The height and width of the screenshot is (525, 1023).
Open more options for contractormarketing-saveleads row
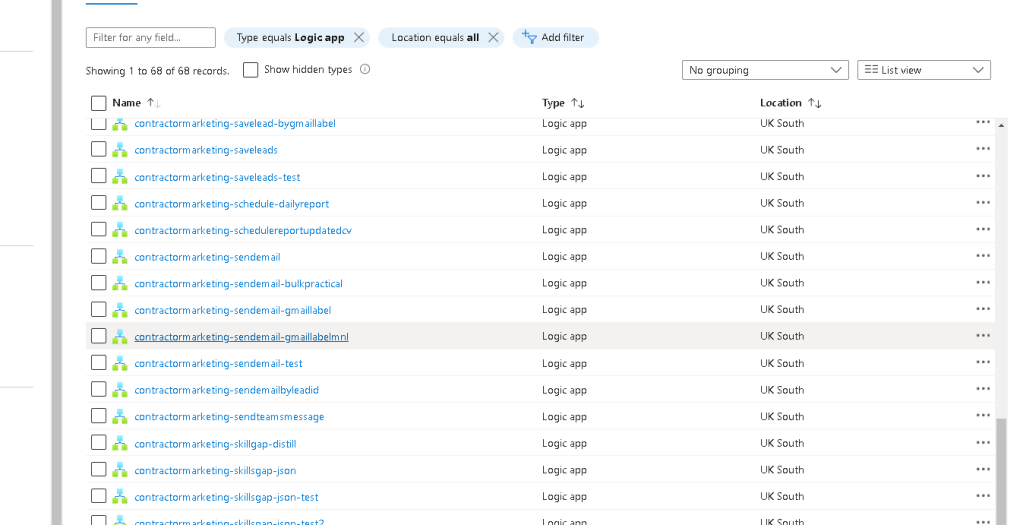point(983,149)
